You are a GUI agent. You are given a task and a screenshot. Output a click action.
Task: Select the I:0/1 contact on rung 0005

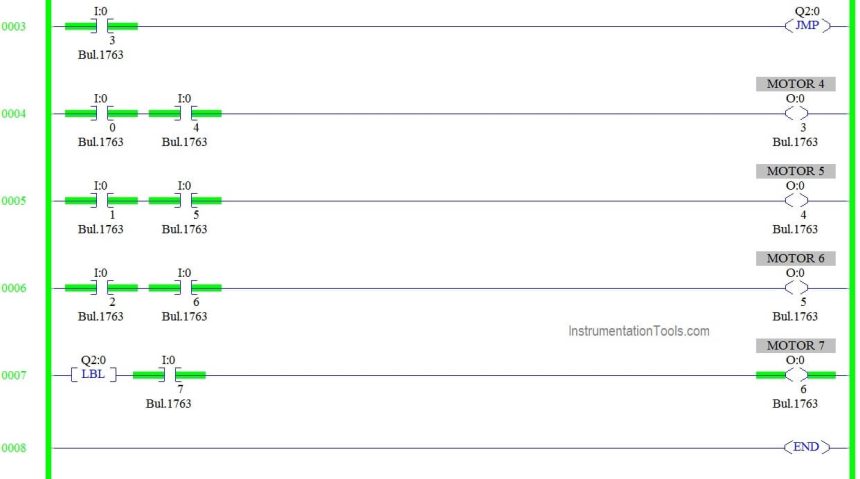(101, 201)
